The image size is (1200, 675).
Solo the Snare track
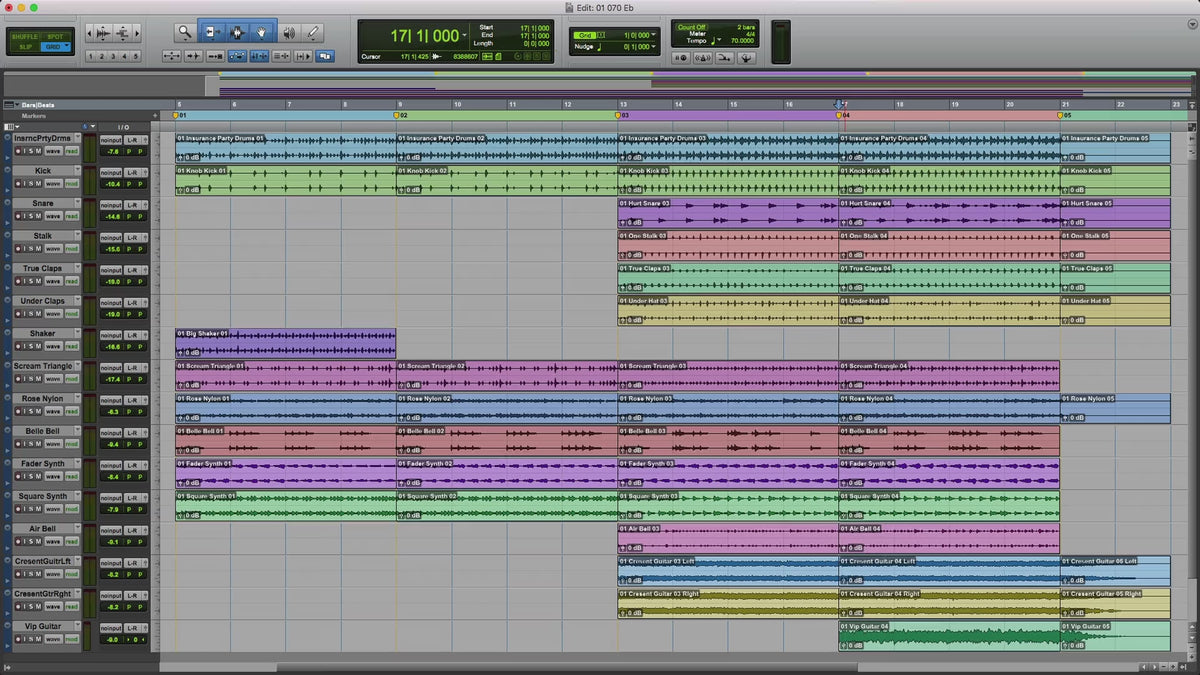tap(29, 216)
